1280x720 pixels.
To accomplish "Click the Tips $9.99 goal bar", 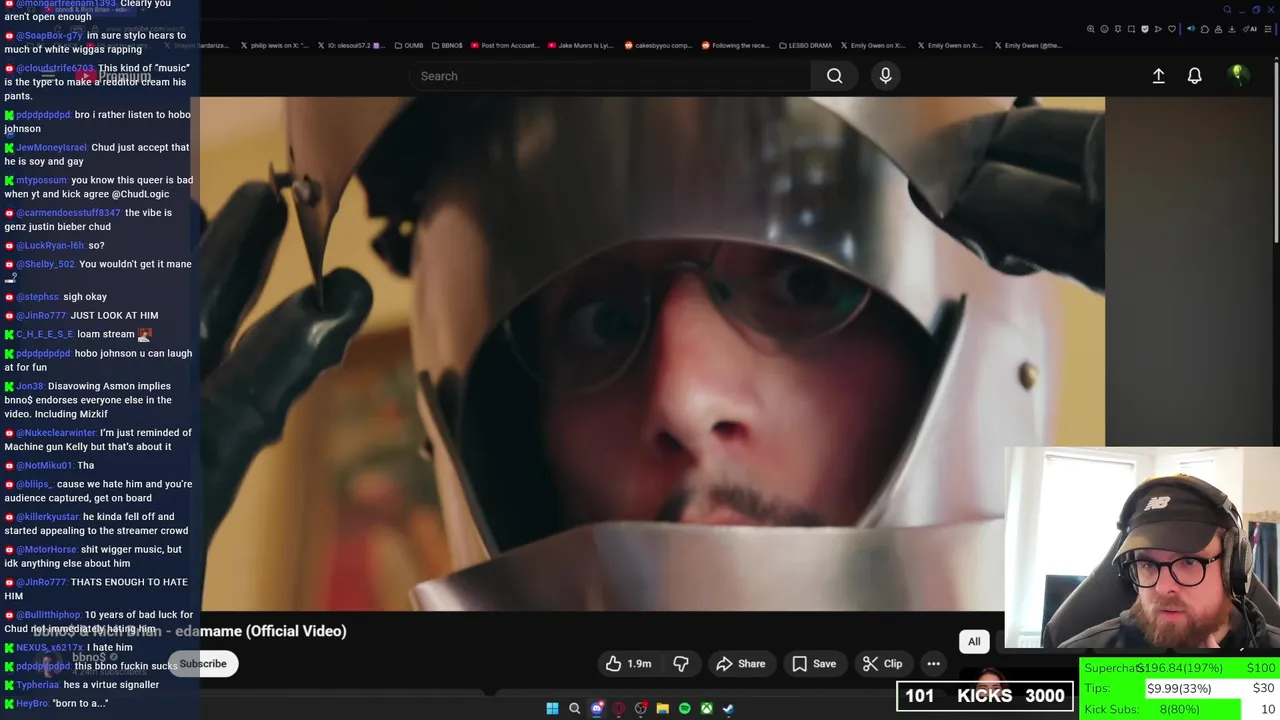I will pos(1180,688).
